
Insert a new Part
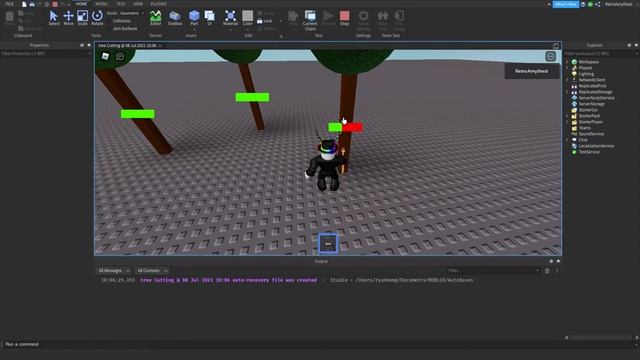[194, 18]
